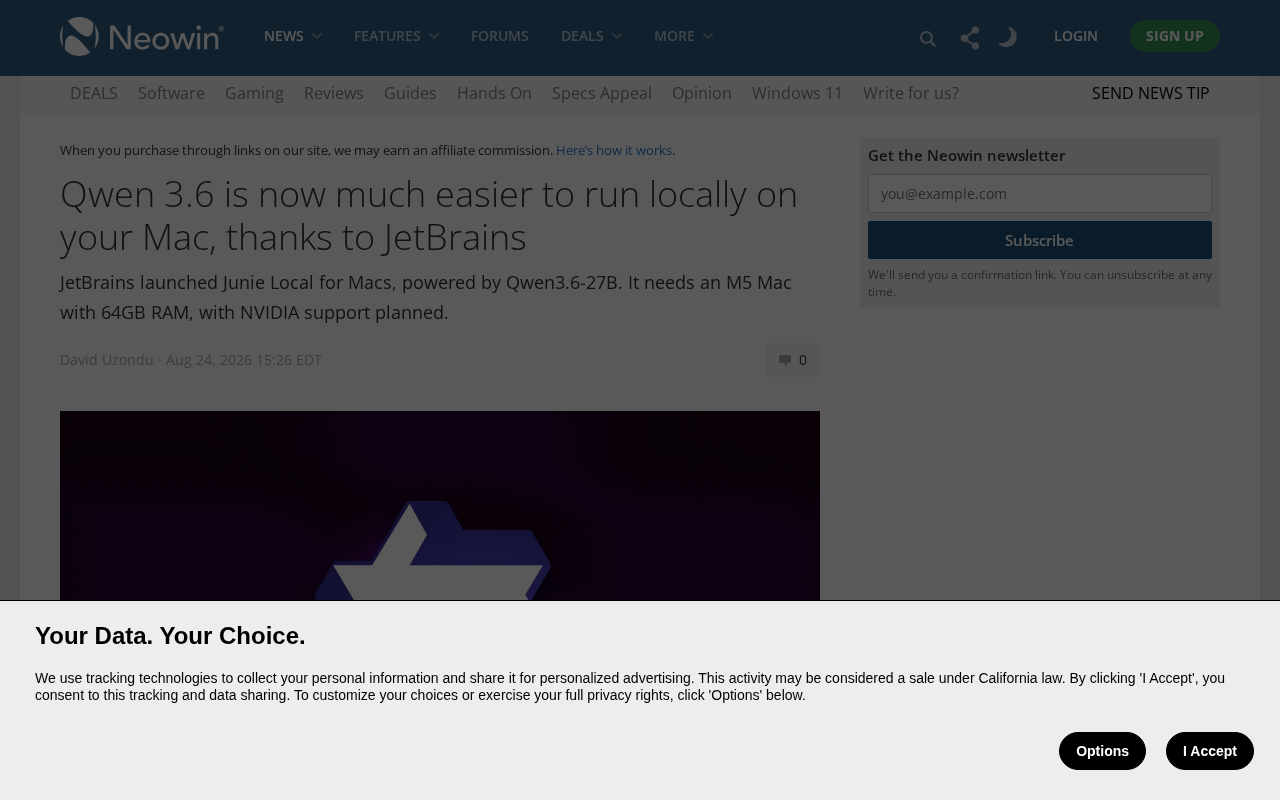Click the Aug 24, 2026 15:26 EDT timestamp
The width and height of the screenshot is (1280, 800).
coord(244,360)
